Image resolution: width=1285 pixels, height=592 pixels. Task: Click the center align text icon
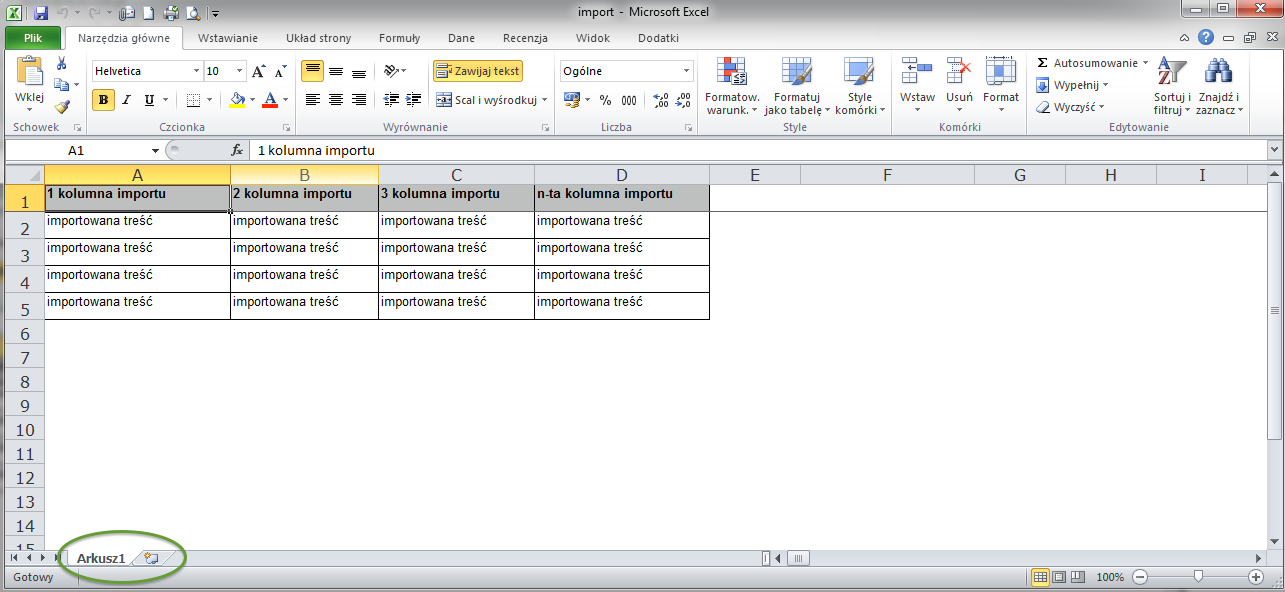tap(336, 100)
